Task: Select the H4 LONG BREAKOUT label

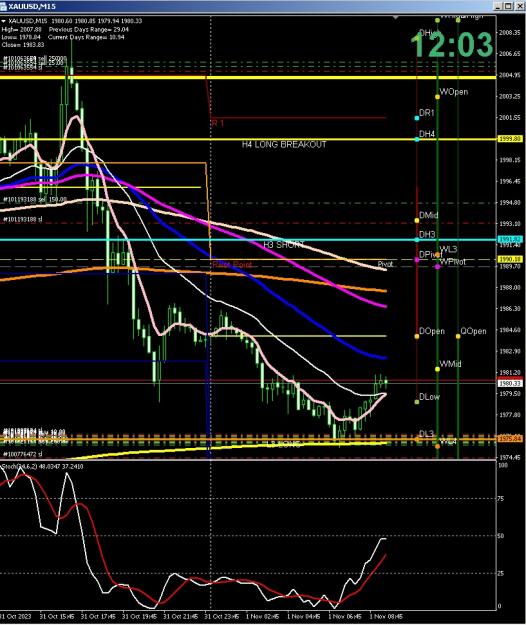Action: (x=284, y=145)
